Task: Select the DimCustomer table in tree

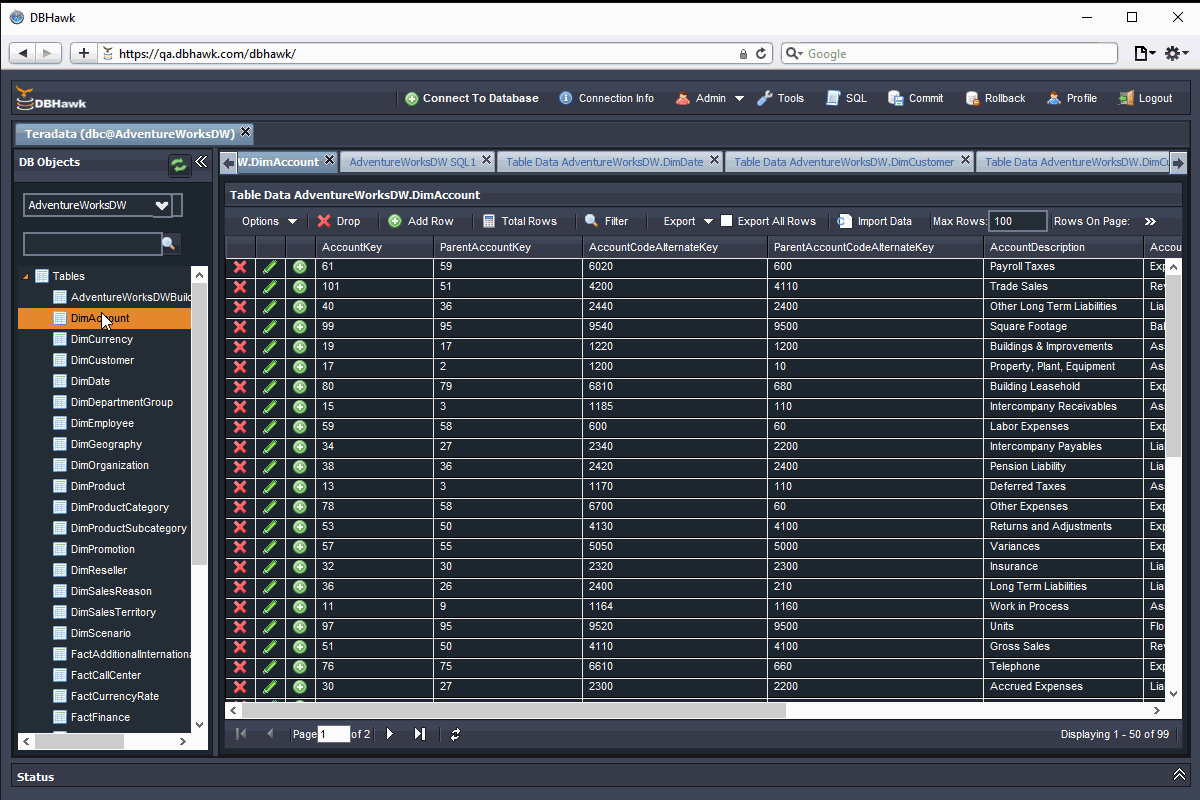Action: tap(102, 360)
